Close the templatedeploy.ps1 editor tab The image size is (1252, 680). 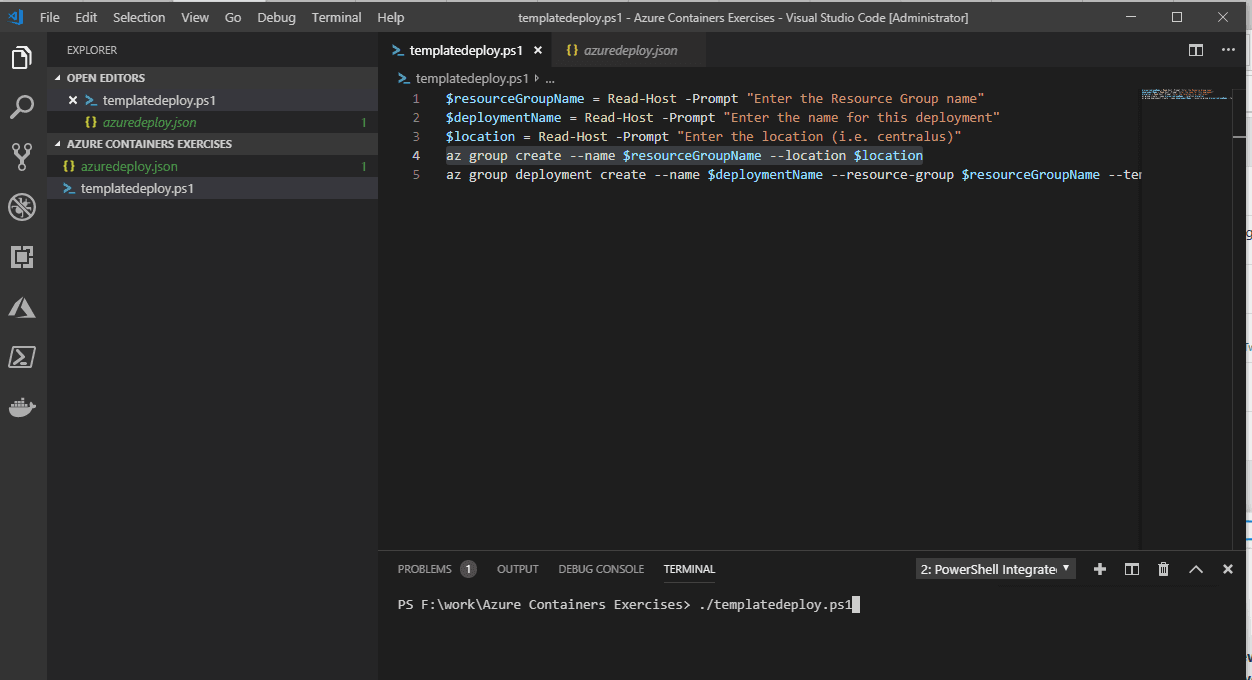pyautogui.click(x=538, y=50)
